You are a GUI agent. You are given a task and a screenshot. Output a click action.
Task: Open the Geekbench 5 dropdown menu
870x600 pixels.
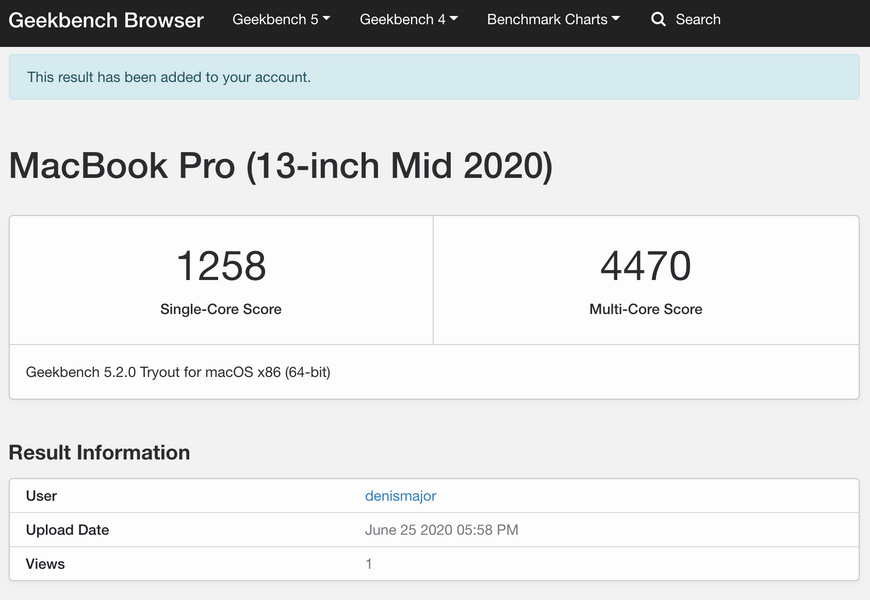pos(281,19)
